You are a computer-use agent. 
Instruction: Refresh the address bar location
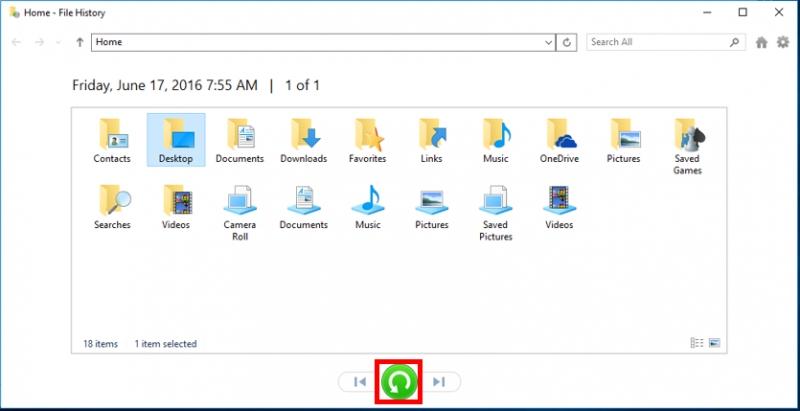click(x=566, y=42)
